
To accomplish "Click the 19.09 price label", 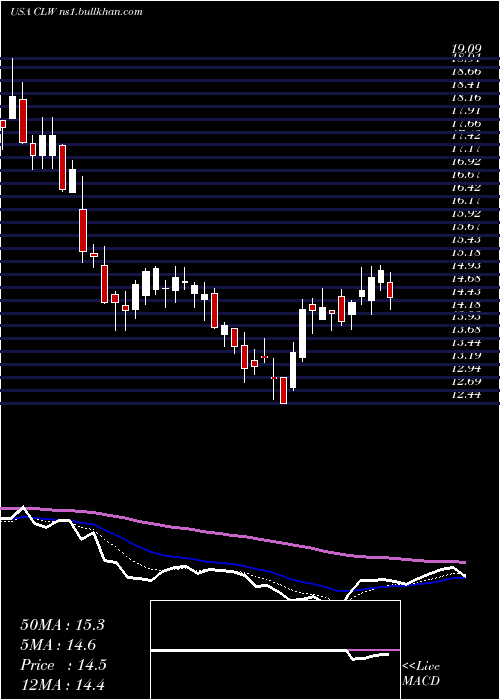I will tap(466, 48).
